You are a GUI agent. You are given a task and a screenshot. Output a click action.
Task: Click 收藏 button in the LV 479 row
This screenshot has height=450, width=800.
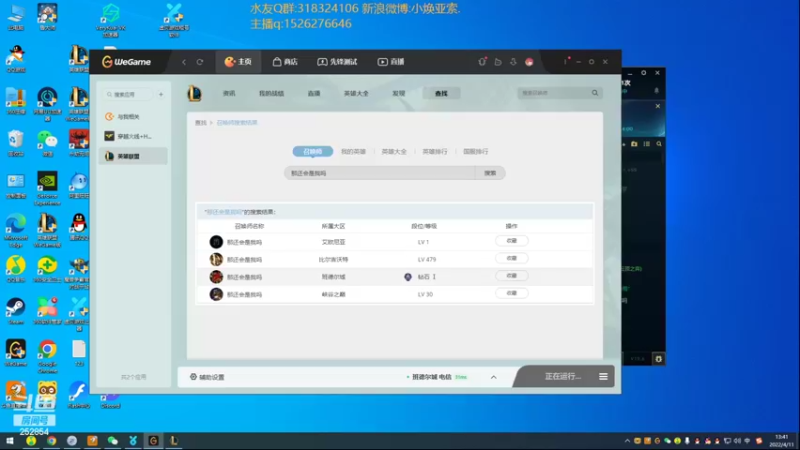[512, 258]
